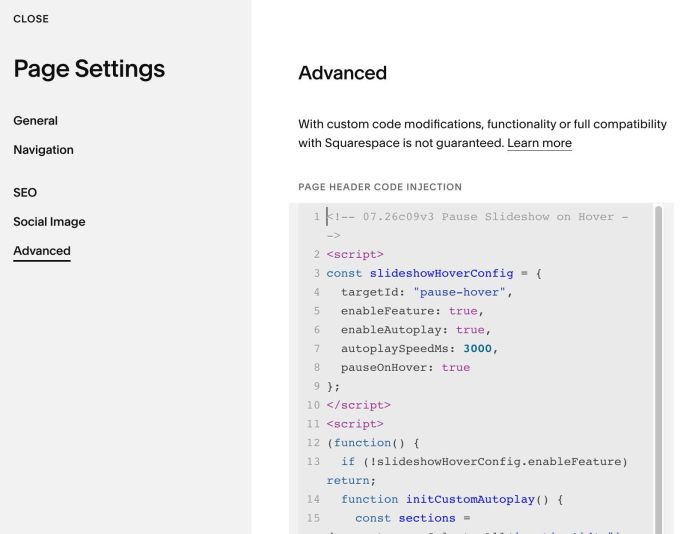Image resolution: width=700 pixels, height=534 pixels.
Task: Switch to the SEO tab
Action: [25, 192]
